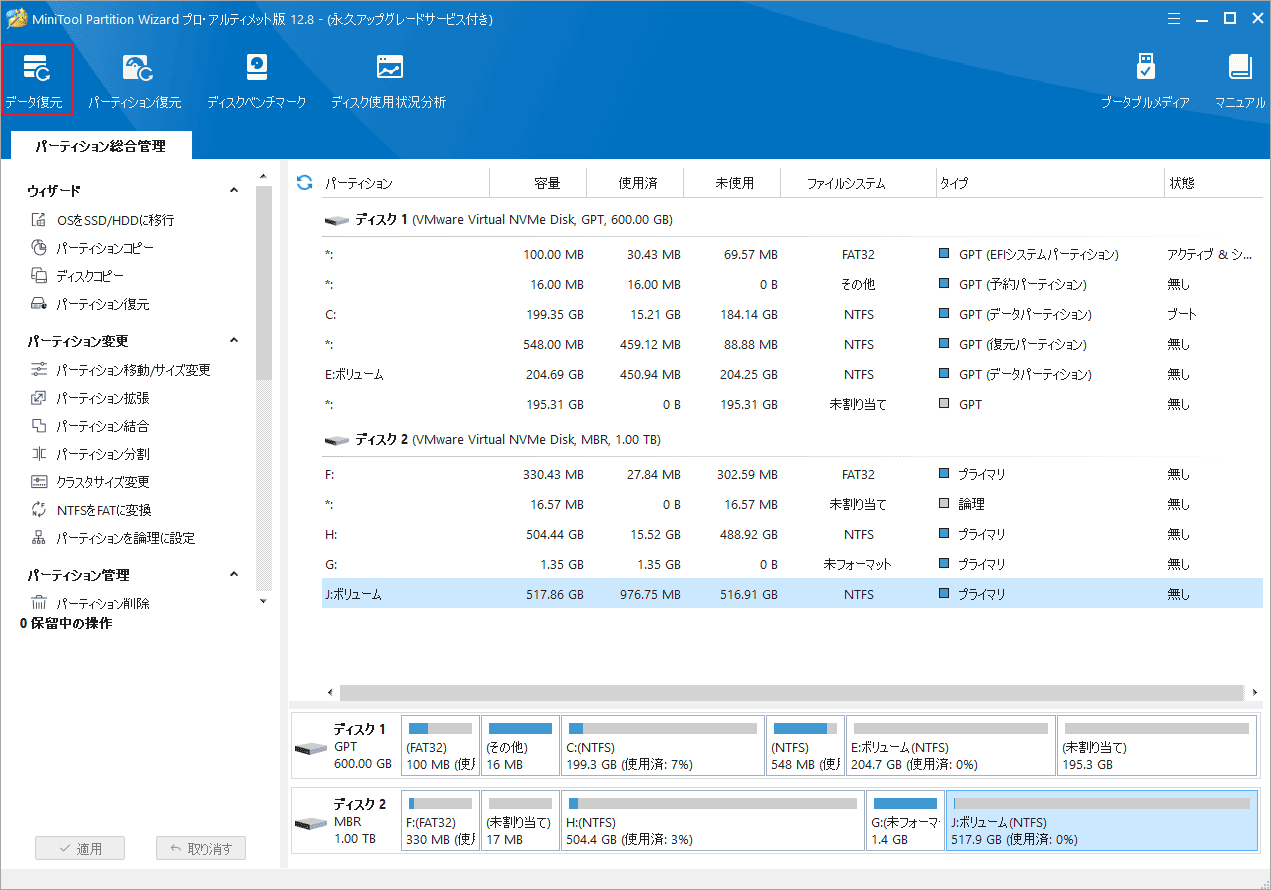The height and width of the screenshot is (890, 1271).
Task: Sort by 未使用 column header
Action: point(734,183)
